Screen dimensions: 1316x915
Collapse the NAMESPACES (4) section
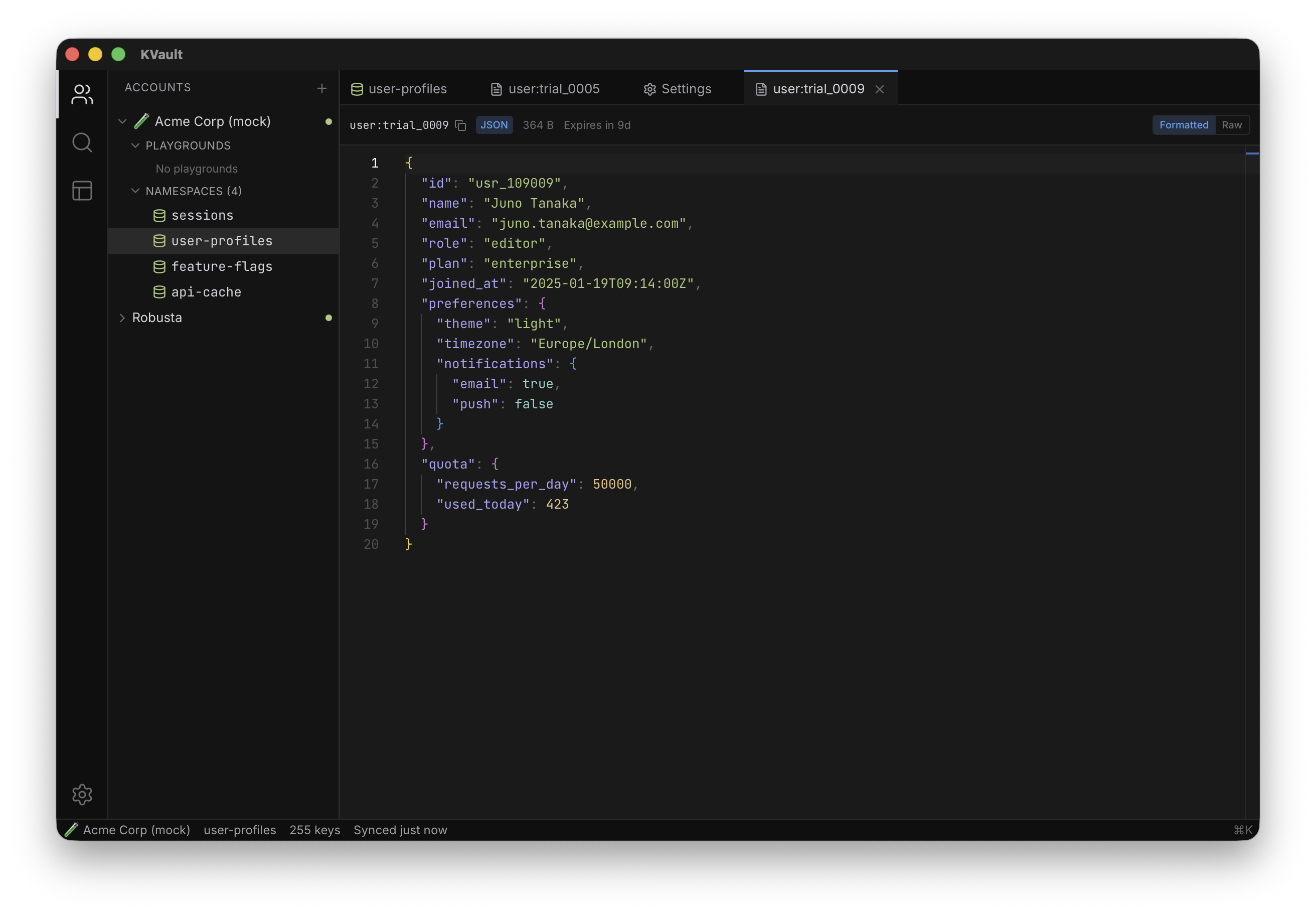pos(135,191)
